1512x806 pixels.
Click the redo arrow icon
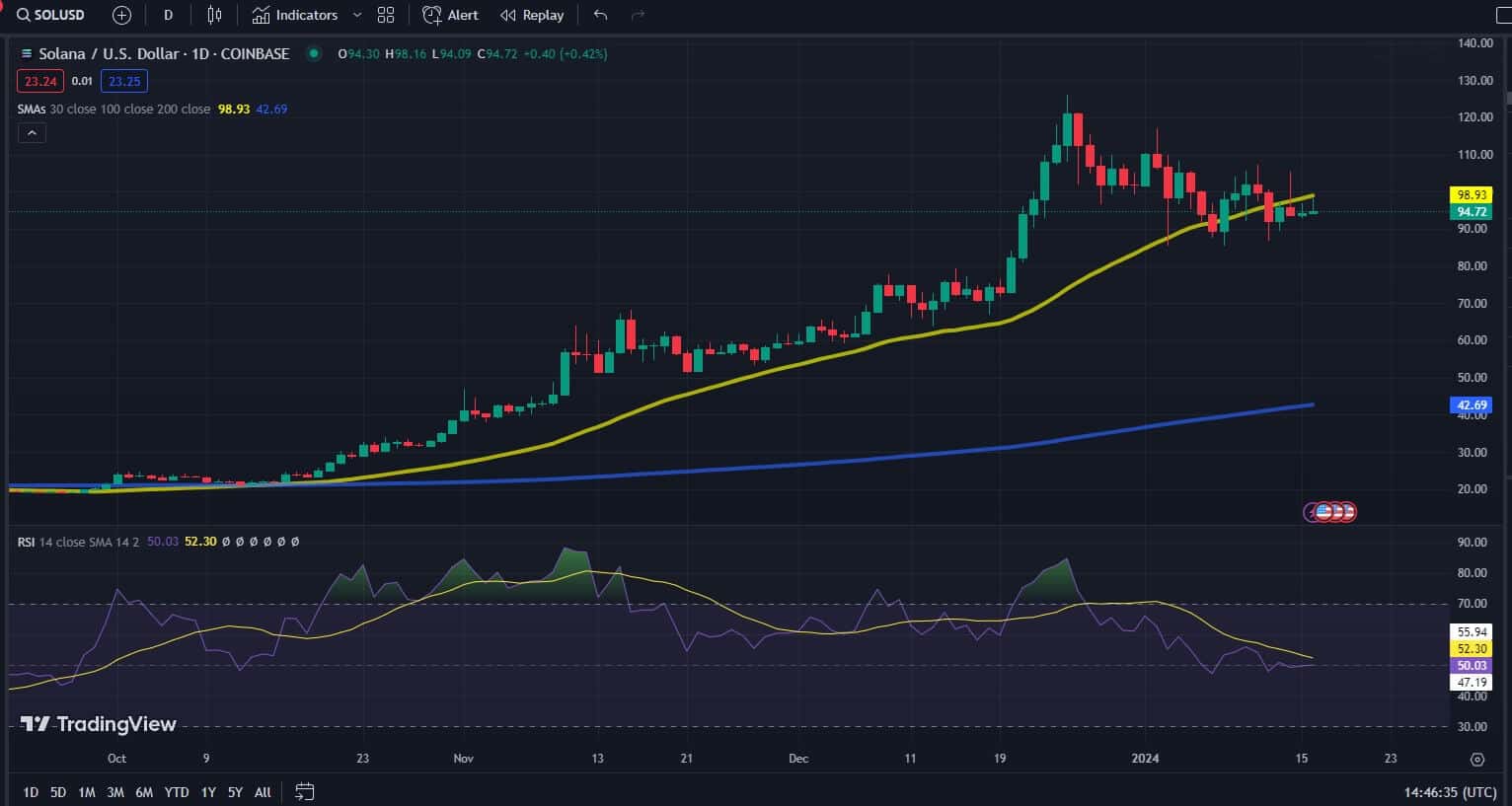pyautogui.click(x=638, y=15)
